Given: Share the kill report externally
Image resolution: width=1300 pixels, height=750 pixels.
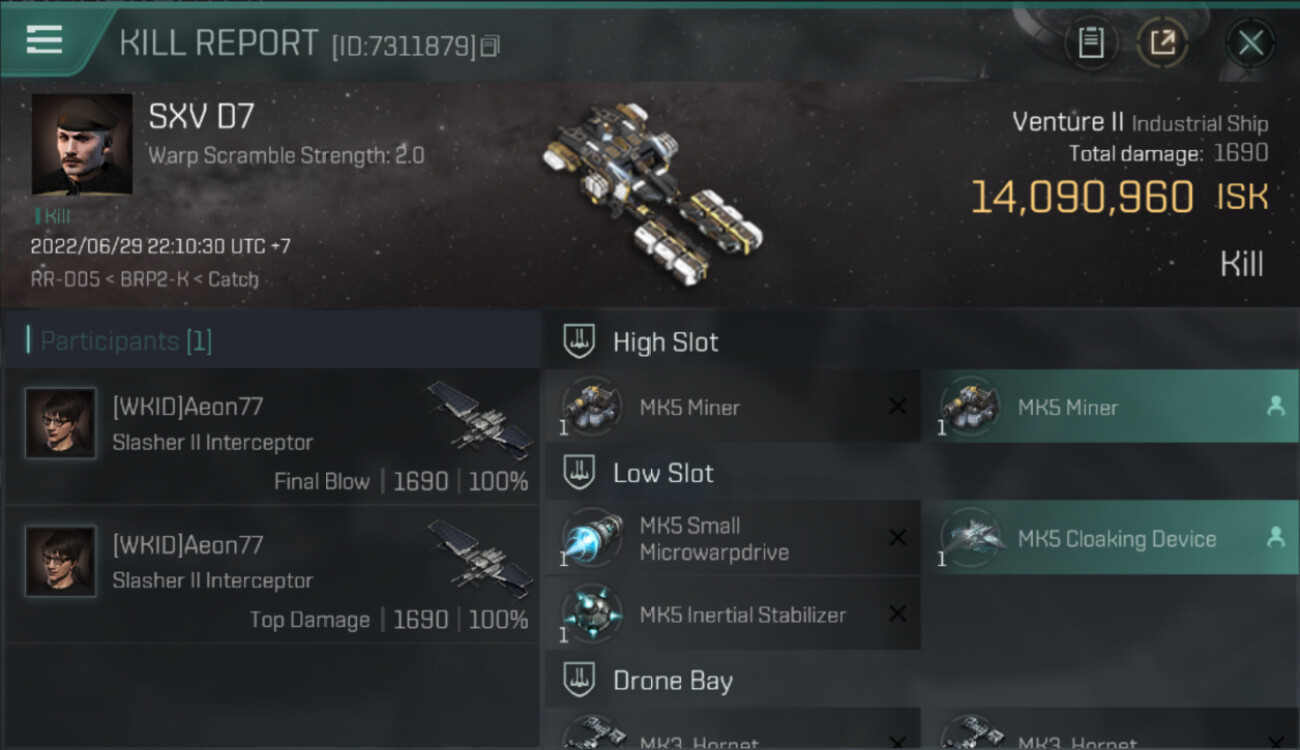Looking at the screenshot, I should coord(1162,43).
